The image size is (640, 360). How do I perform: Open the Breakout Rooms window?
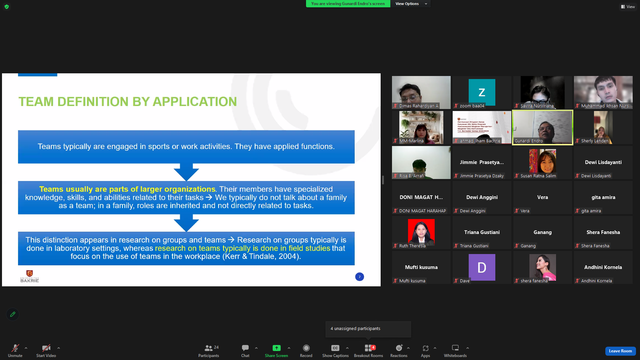point(369,350)
